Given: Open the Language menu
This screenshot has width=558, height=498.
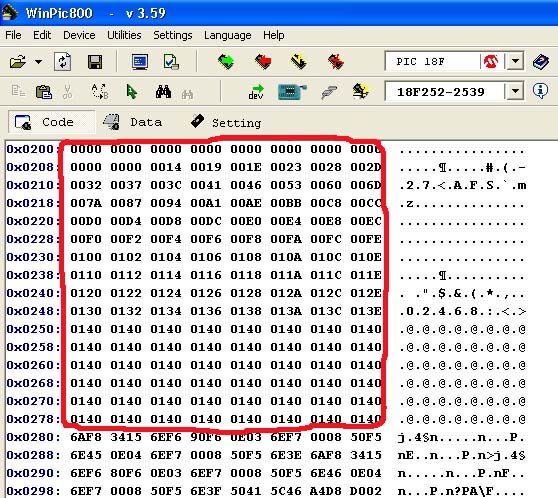Looking at the screenshot, I should coord(227,35).
